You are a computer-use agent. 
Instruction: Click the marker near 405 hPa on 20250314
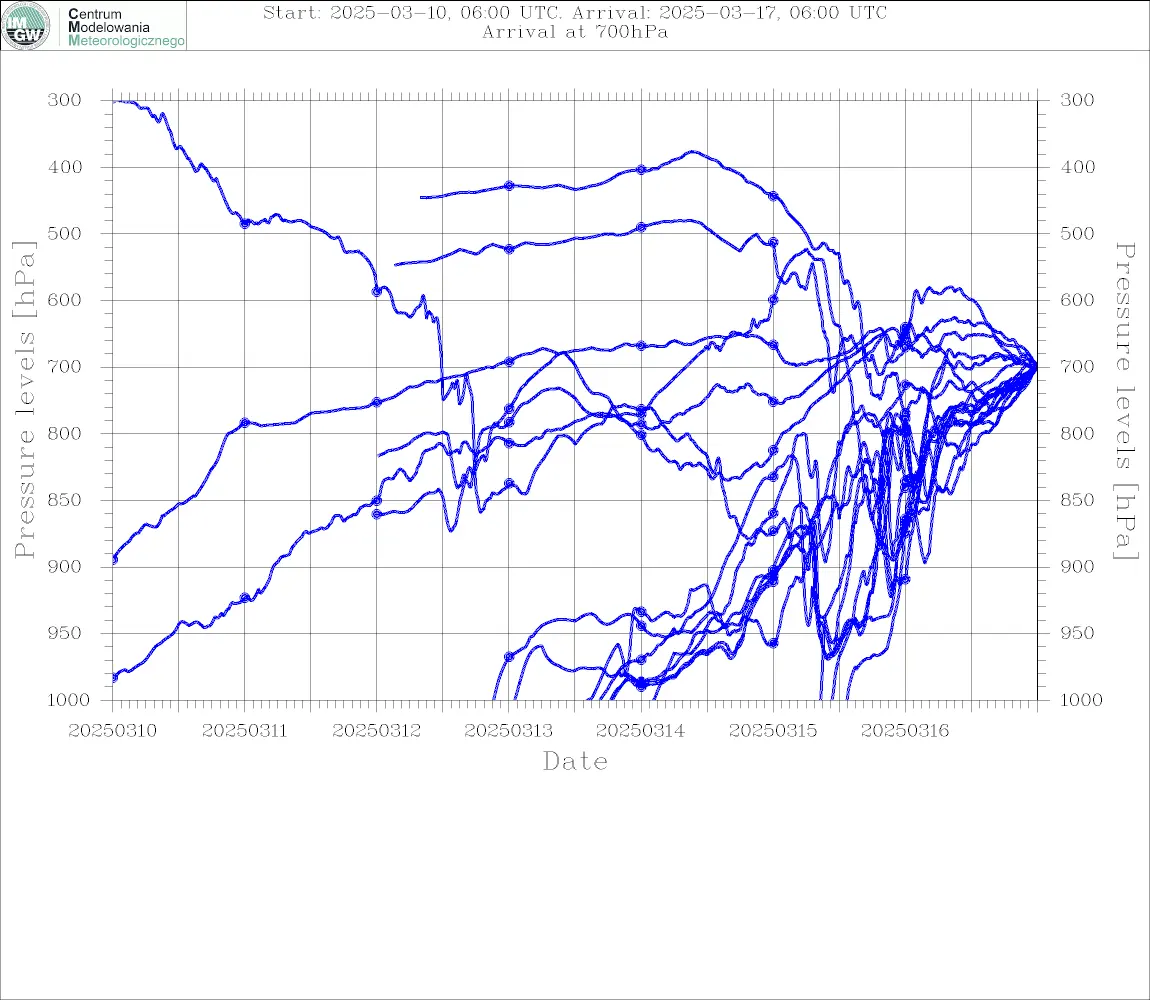(x=641, y=169)
